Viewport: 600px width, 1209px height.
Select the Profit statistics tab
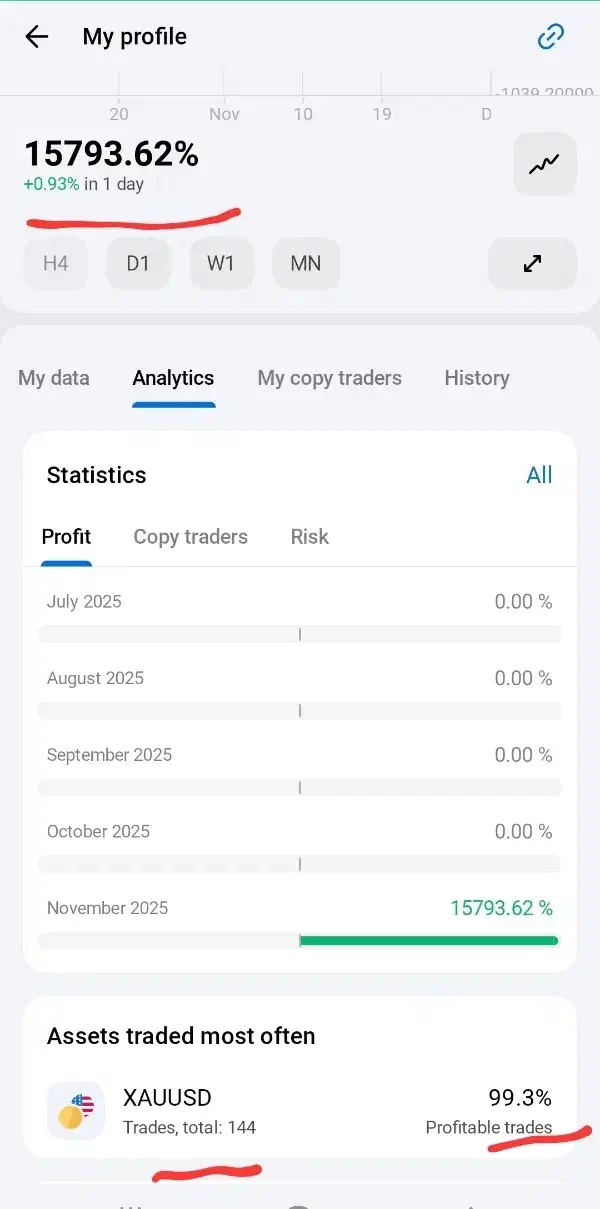coord(66,537)
